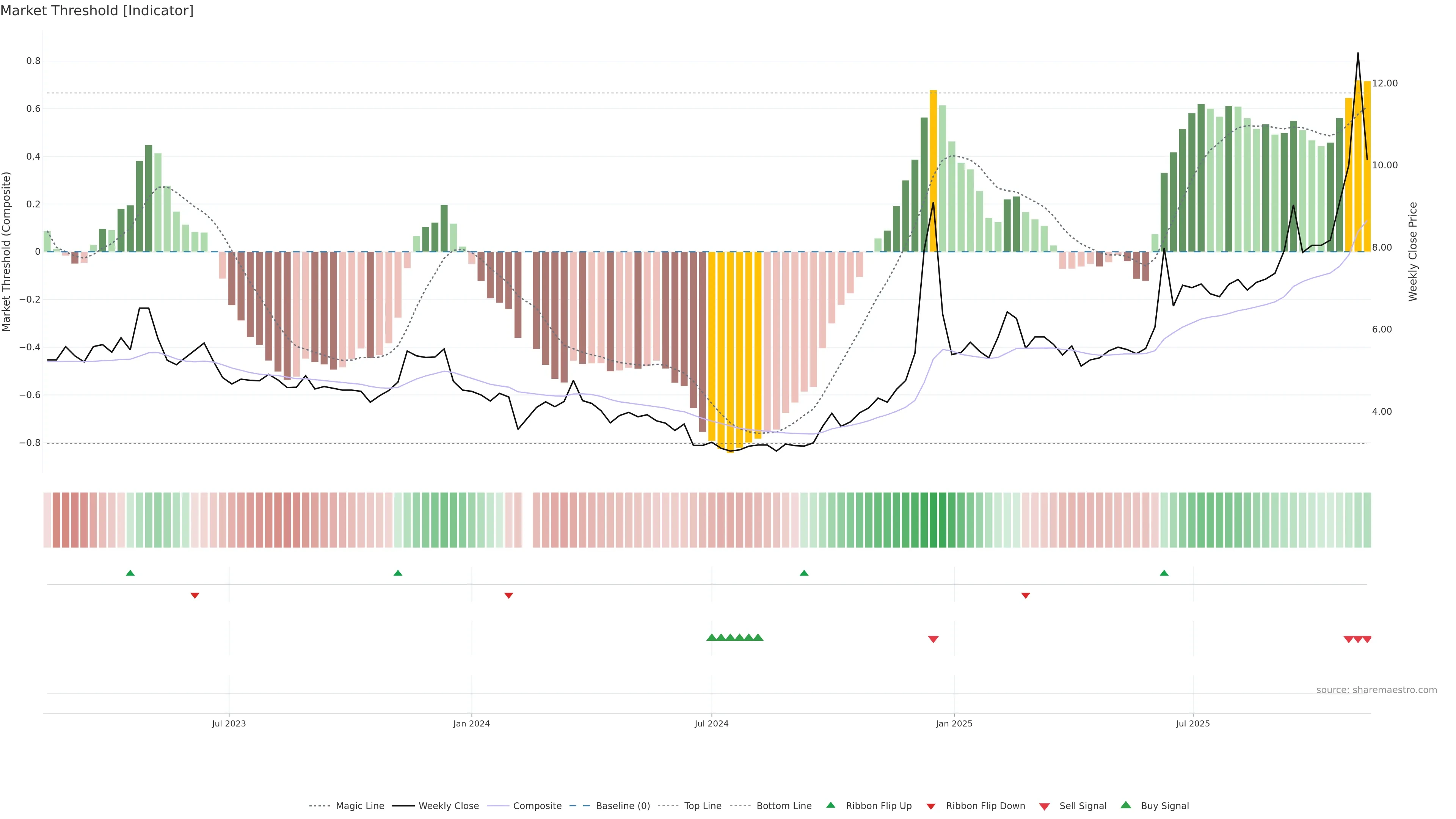Click the Sell Signal legend triangle icon

pos(1044,806)
